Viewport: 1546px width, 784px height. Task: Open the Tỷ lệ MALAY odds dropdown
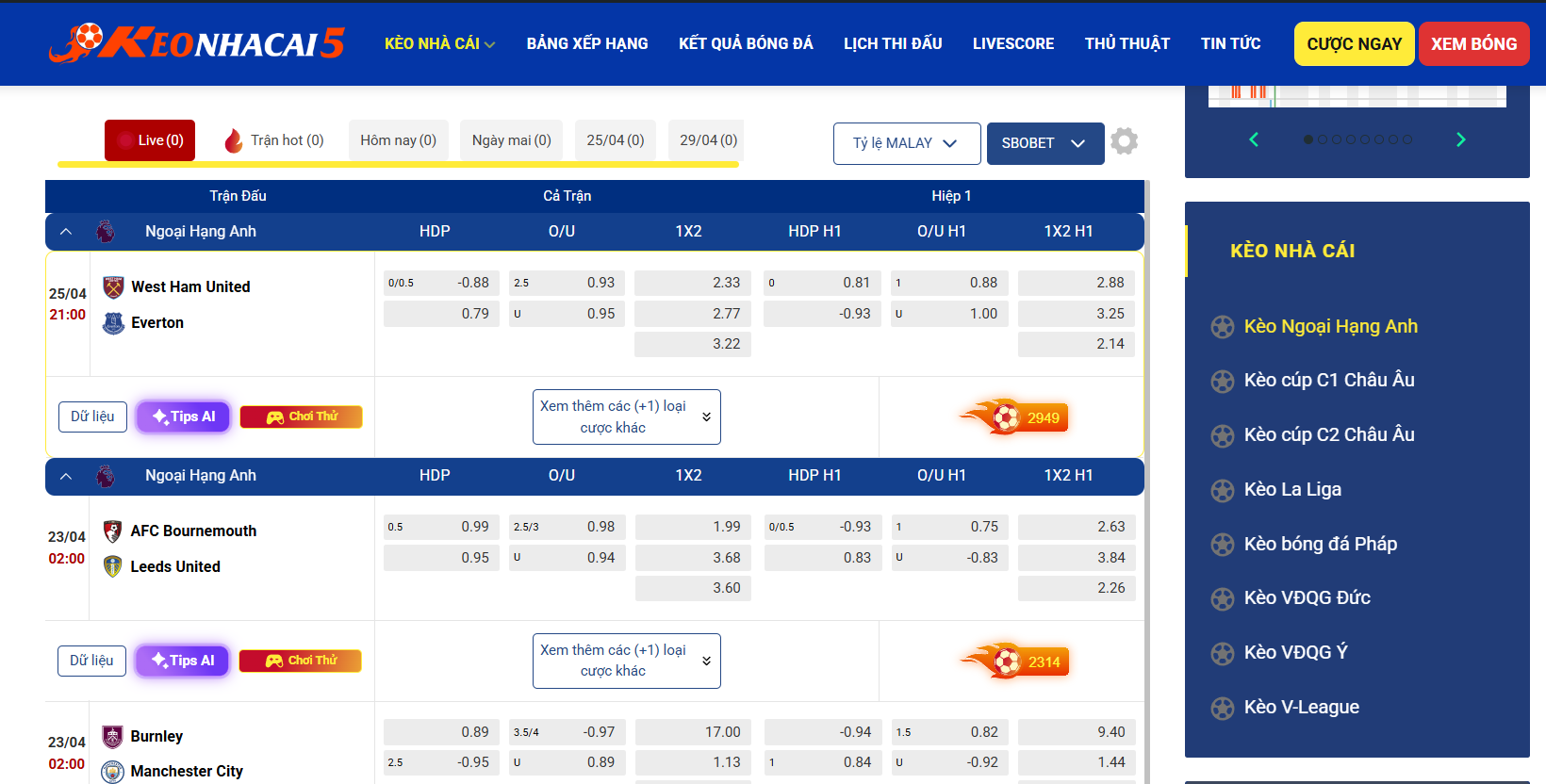point(907,143)
